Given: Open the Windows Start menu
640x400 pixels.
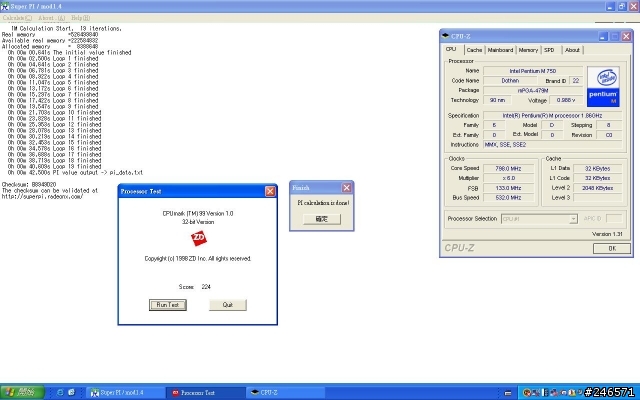Looking at the screenshot, I should pos(20,393).
